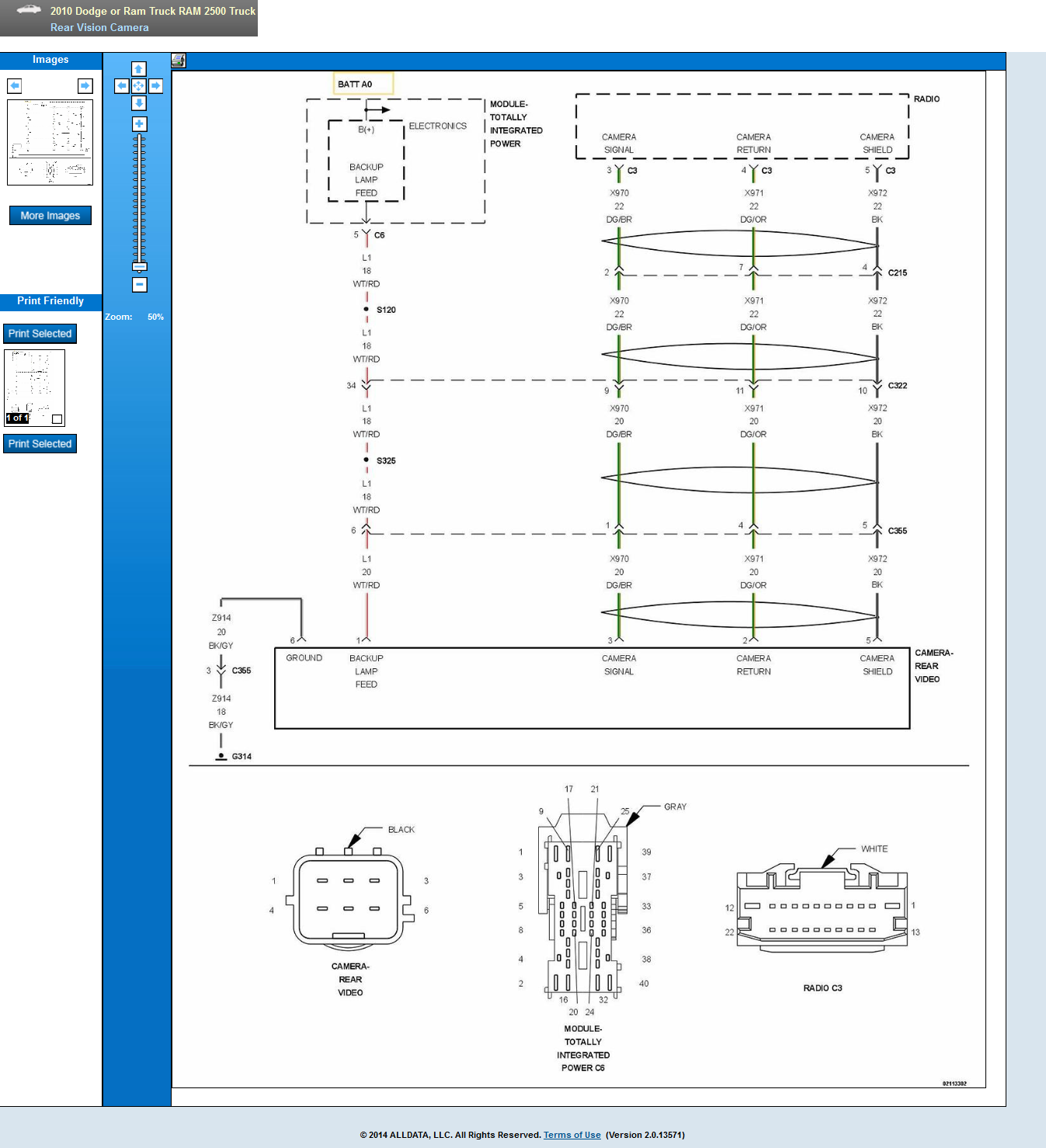Screen dimensions: 1046x1148
Task: Open the wiring diagram thumbnail in Images
Action: click(50, 142)
